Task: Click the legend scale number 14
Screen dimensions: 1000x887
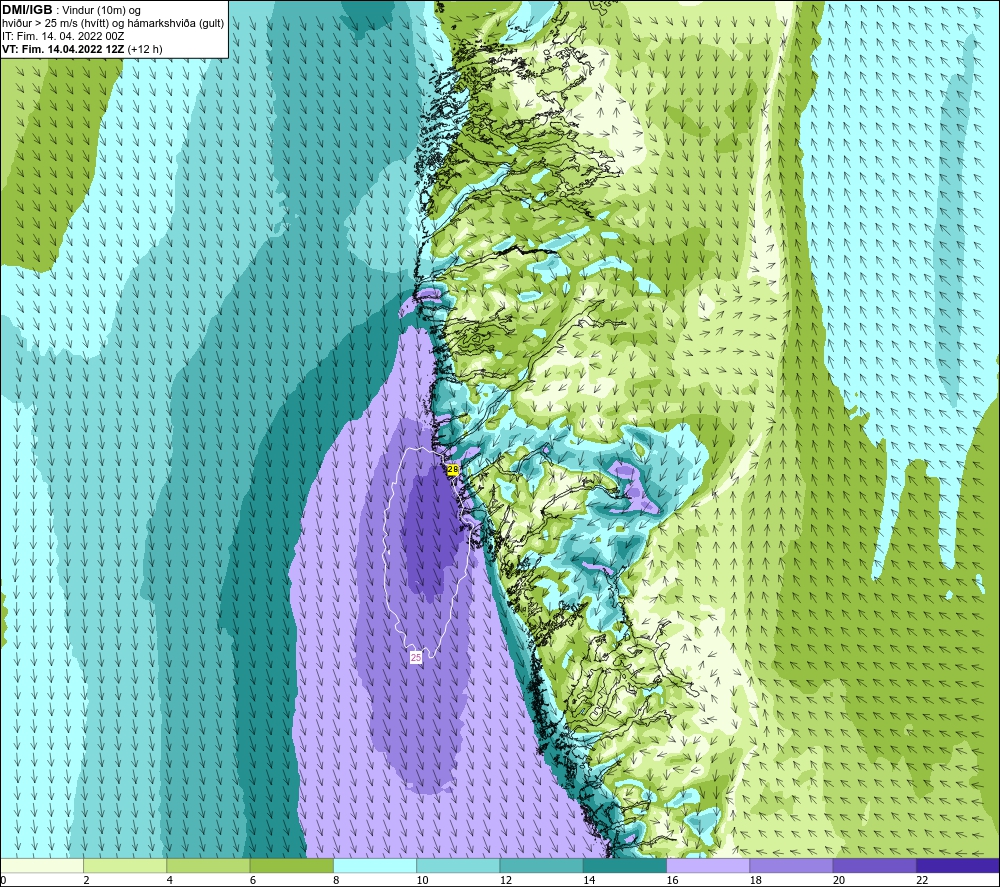Action: 589,880
